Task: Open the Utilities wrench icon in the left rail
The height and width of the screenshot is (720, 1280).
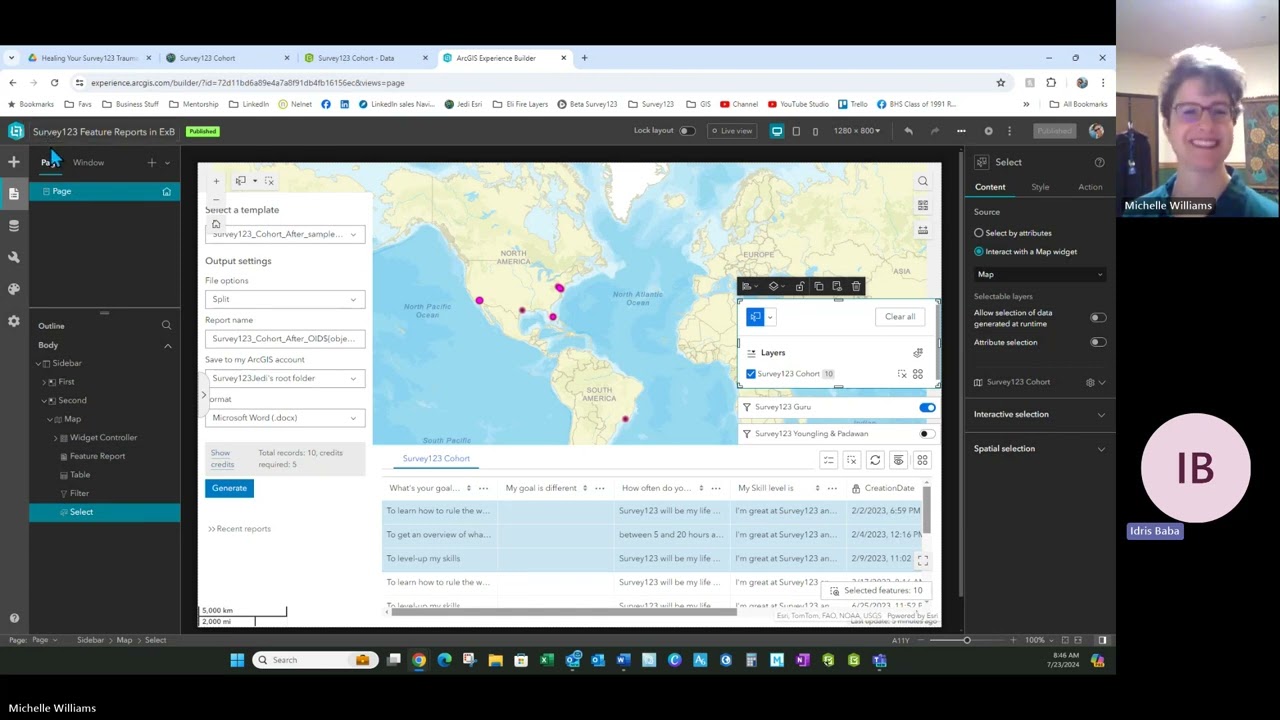Action: point(14,257)
